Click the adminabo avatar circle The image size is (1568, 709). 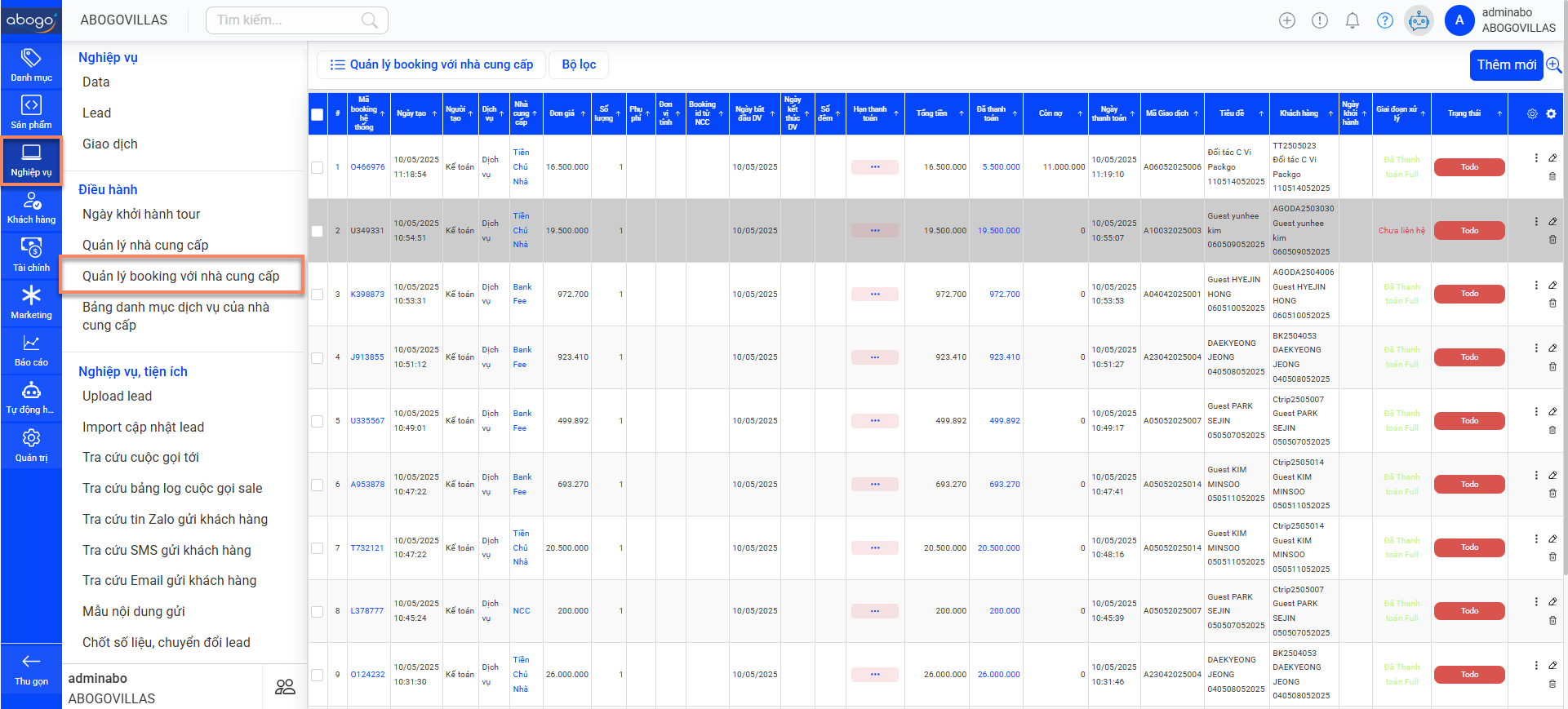(x=1459, y=20)
